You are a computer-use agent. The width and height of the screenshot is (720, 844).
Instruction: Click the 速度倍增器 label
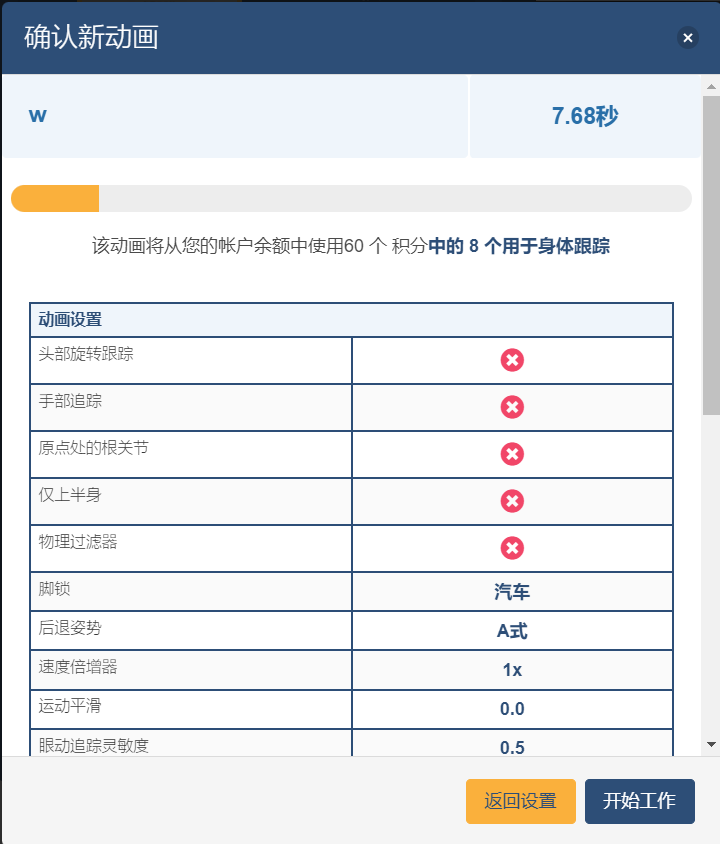click(77, 667)
